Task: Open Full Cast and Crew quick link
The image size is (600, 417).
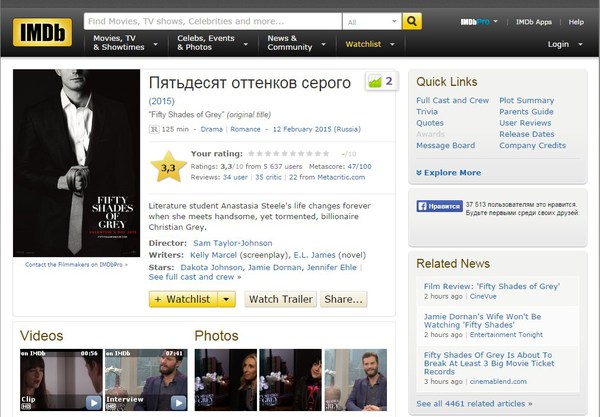Action: (x=452, y=101)
